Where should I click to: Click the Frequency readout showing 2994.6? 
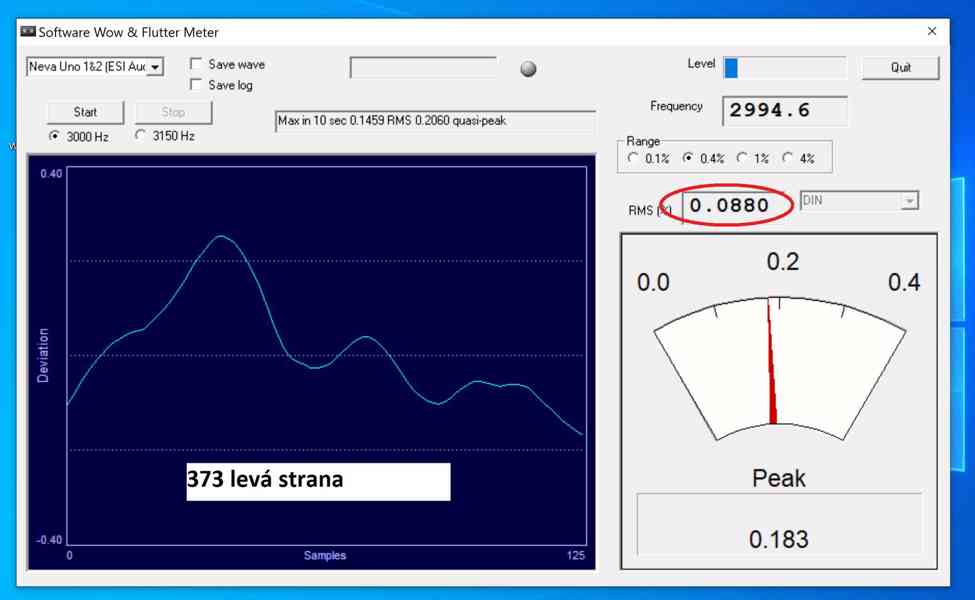pyautogui.click(x=784, y=111)
